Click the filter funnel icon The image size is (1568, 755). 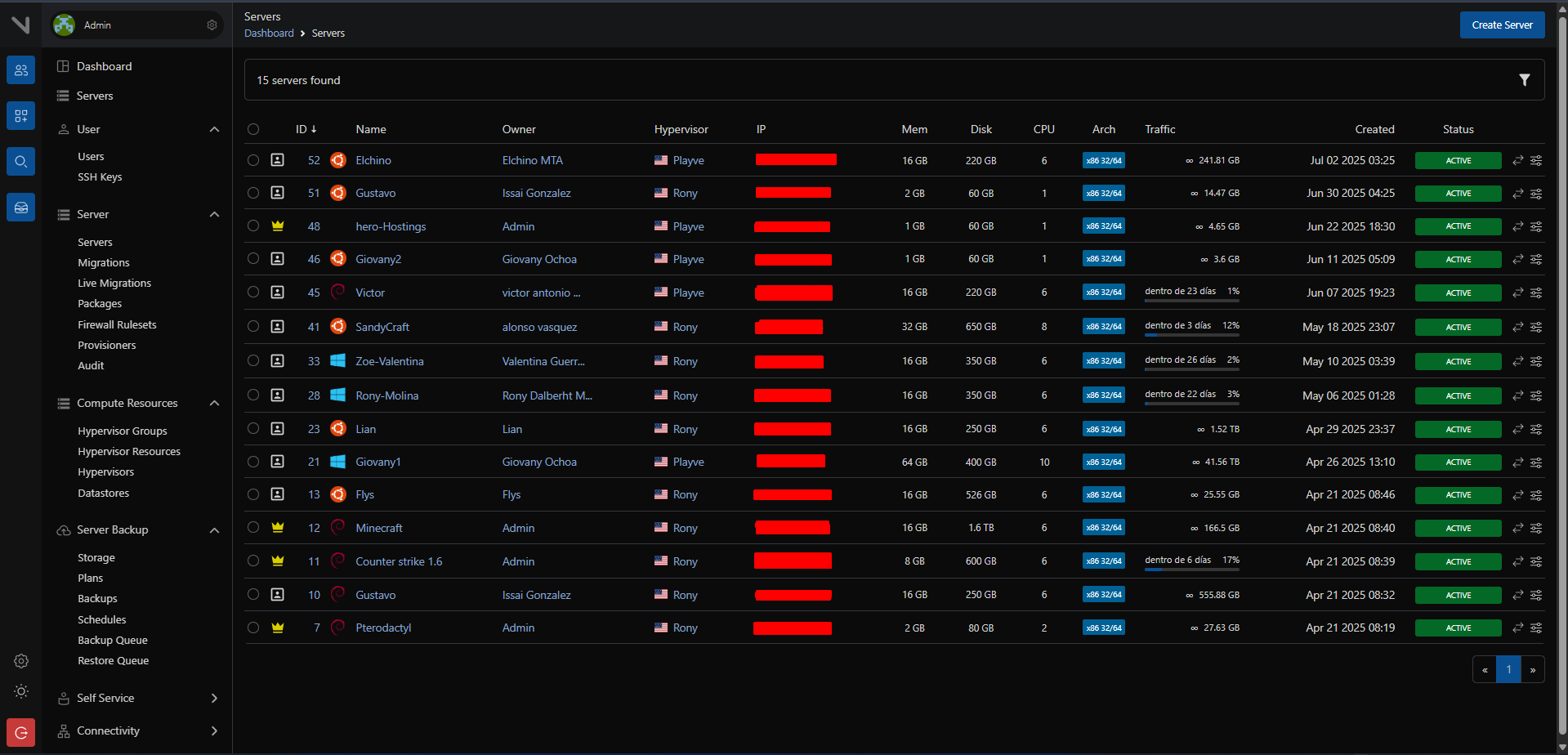[1524, 80]
